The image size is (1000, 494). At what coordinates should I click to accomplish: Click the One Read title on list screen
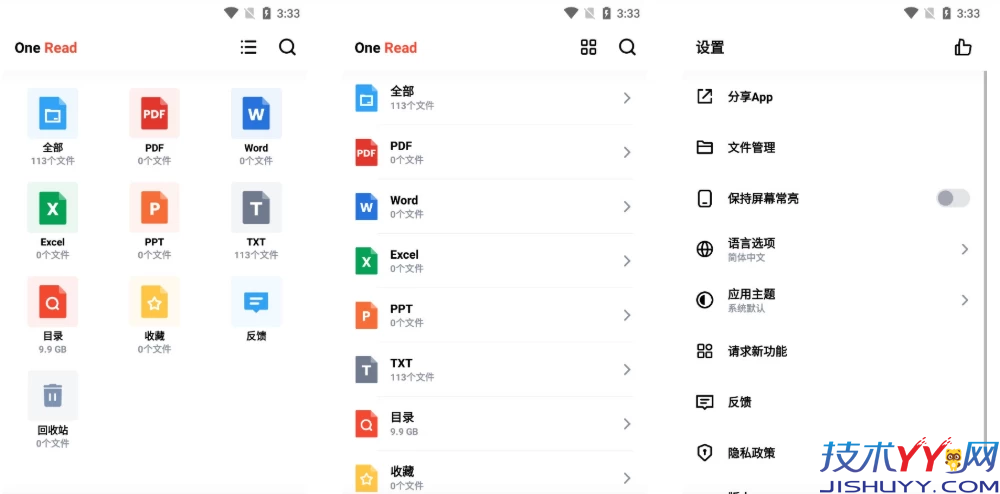(x=386, y=48)
